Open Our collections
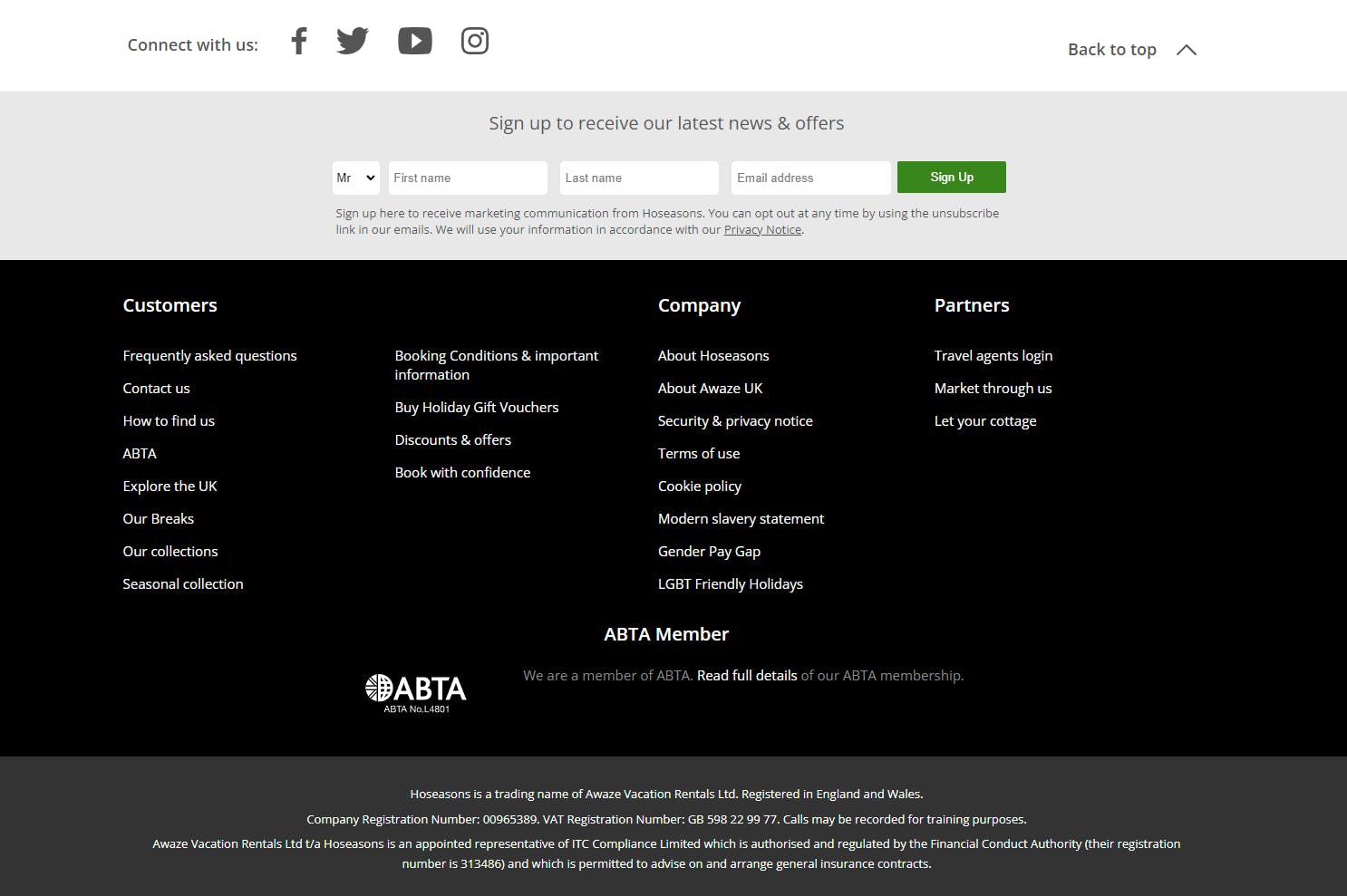The height and width of the screenshot is (896, 1347). click(170, 552)
